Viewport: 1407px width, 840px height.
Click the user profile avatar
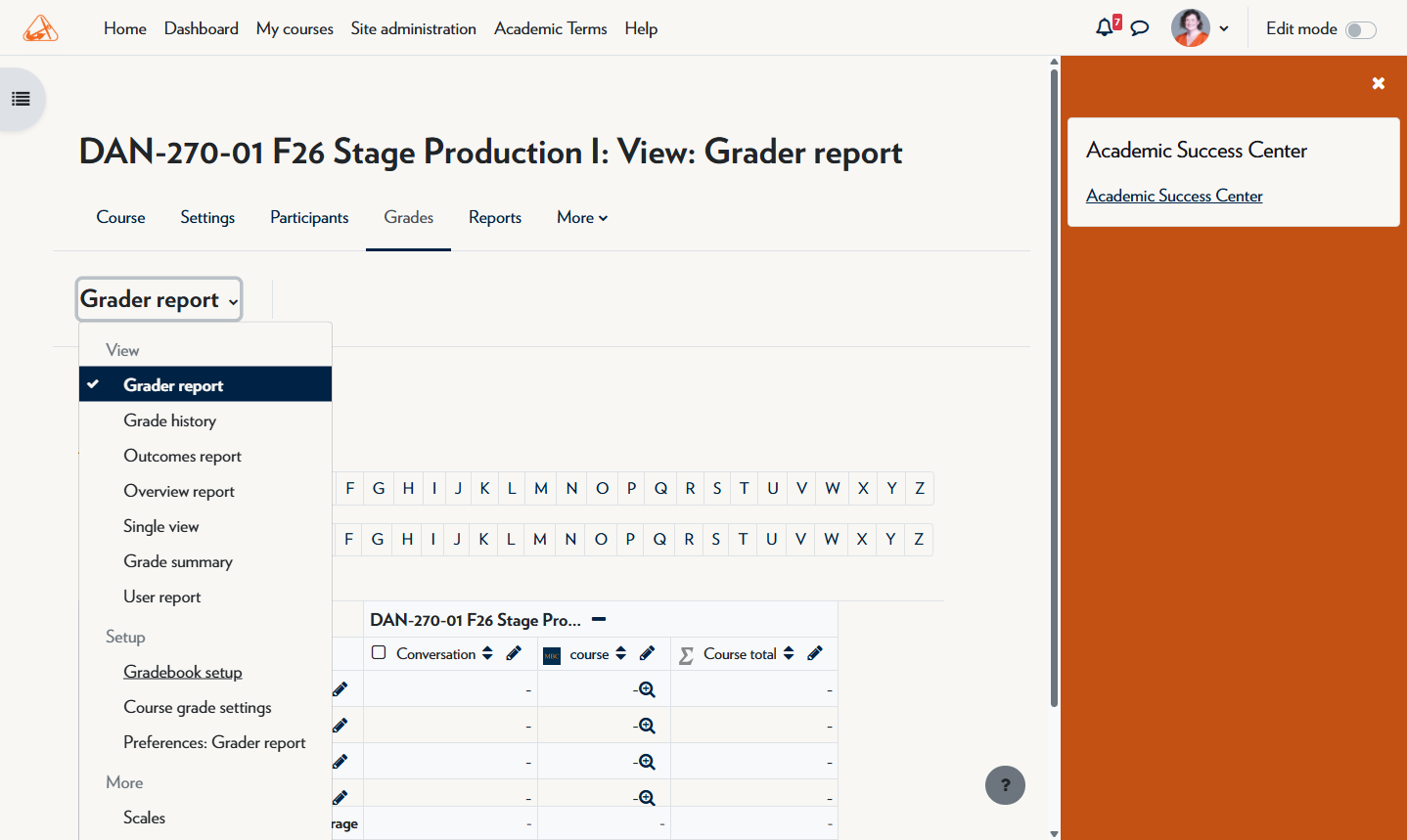1191,28
